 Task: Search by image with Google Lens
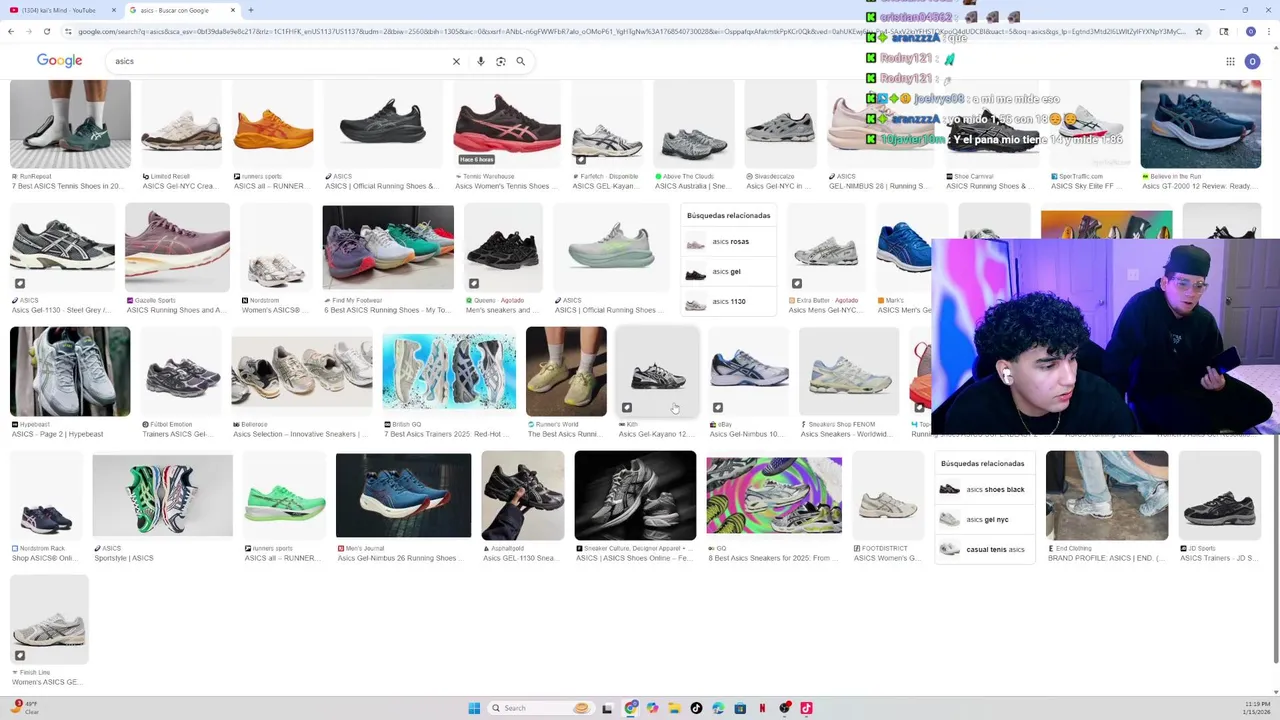[500, 61]
